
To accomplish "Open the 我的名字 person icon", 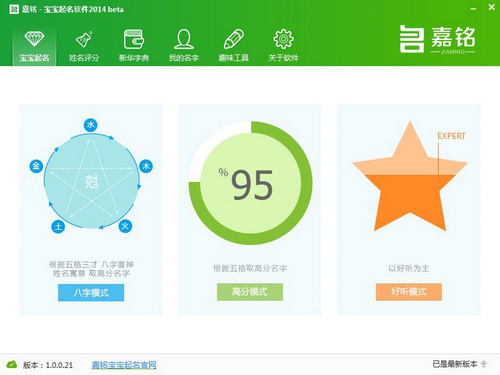I will [x=184, y=39].
